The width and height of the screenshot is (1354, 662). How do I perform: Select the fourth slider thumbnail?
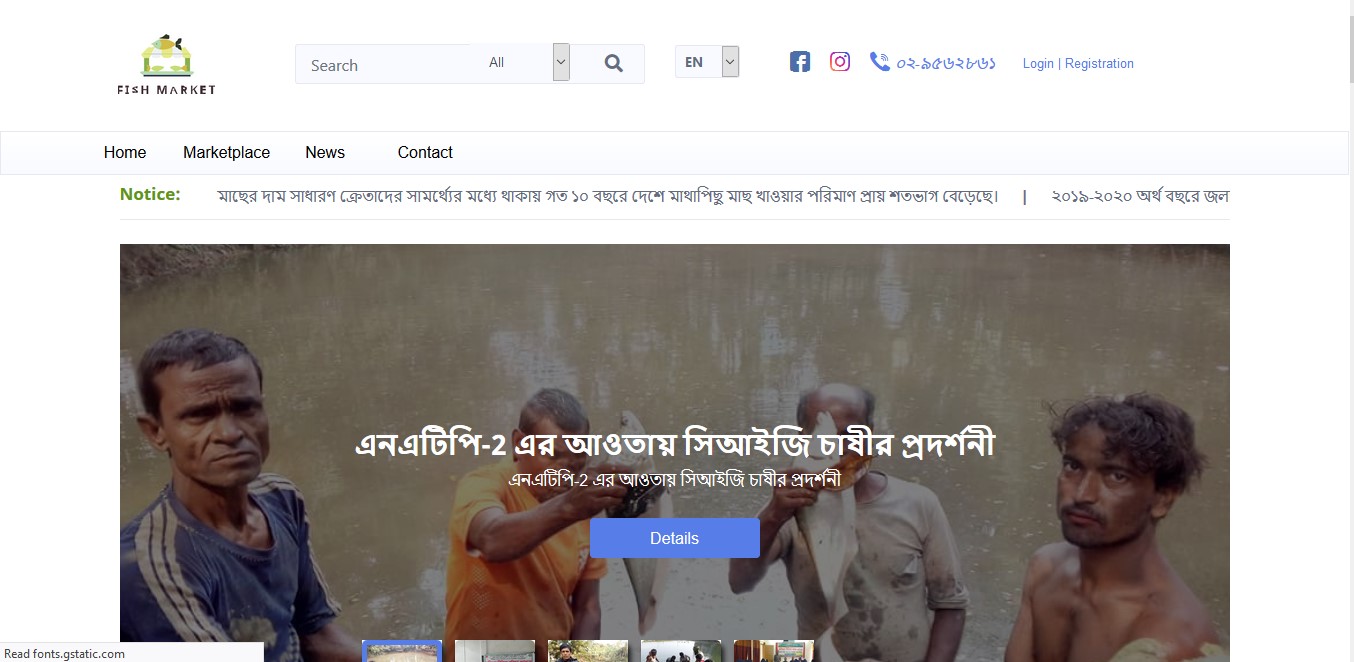pos(681,651)
